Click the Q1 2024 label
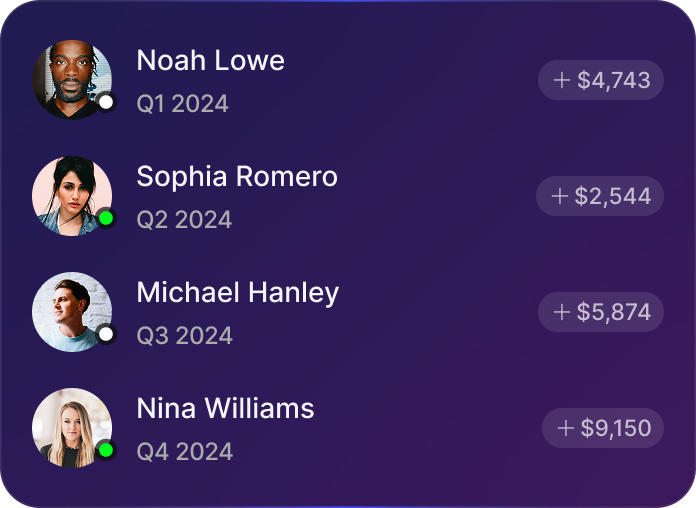 182,104
